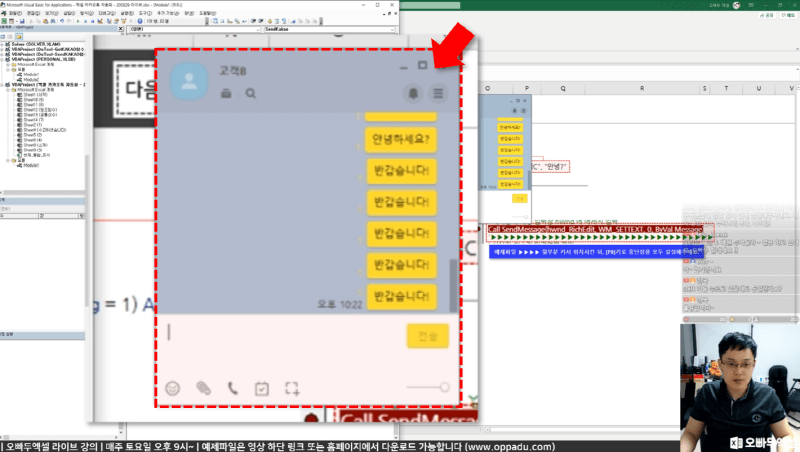Select column T header in Excel

726,88
